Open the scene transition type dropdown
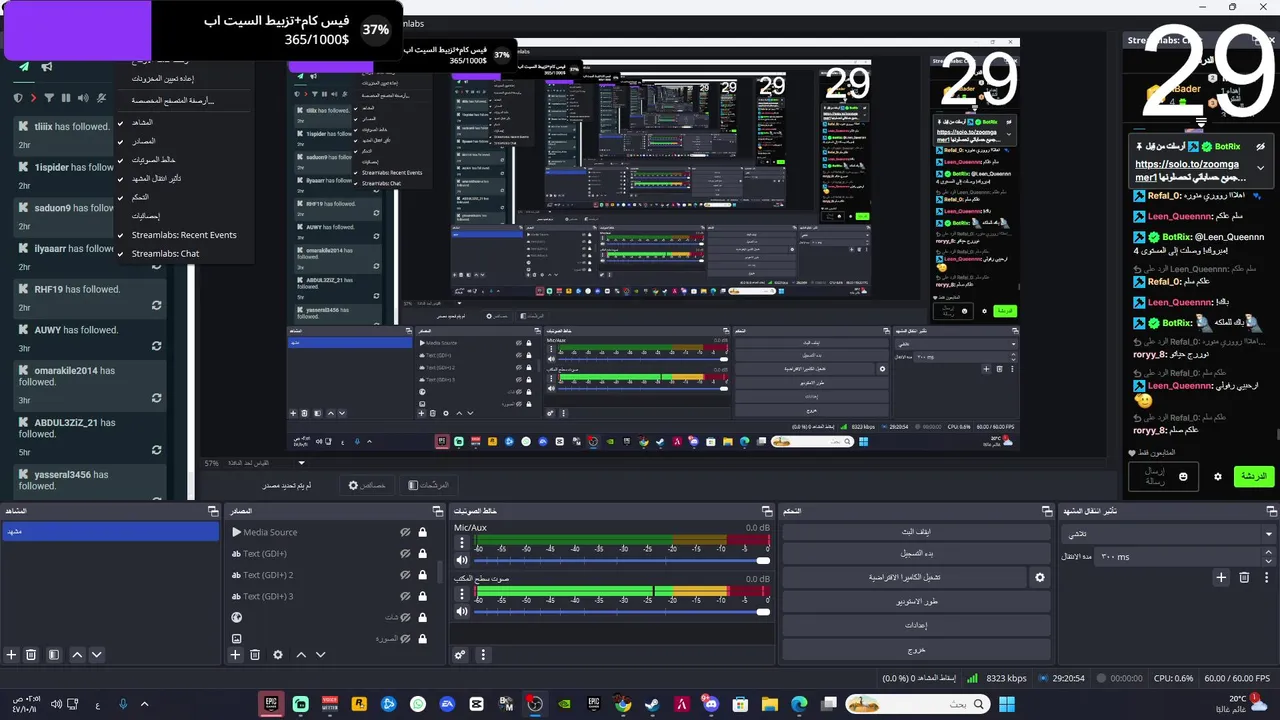Screen dimensions: 1280x720 click(1168, 534)
